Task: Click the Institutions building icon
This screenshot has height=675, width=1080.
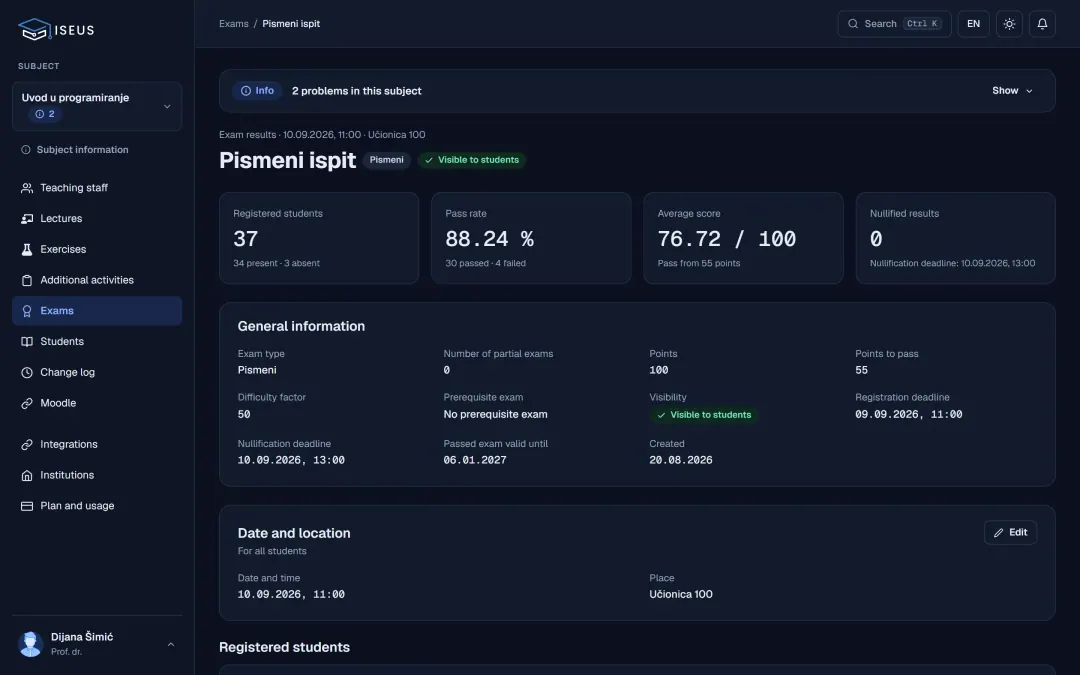Action: tap(27, 475)
